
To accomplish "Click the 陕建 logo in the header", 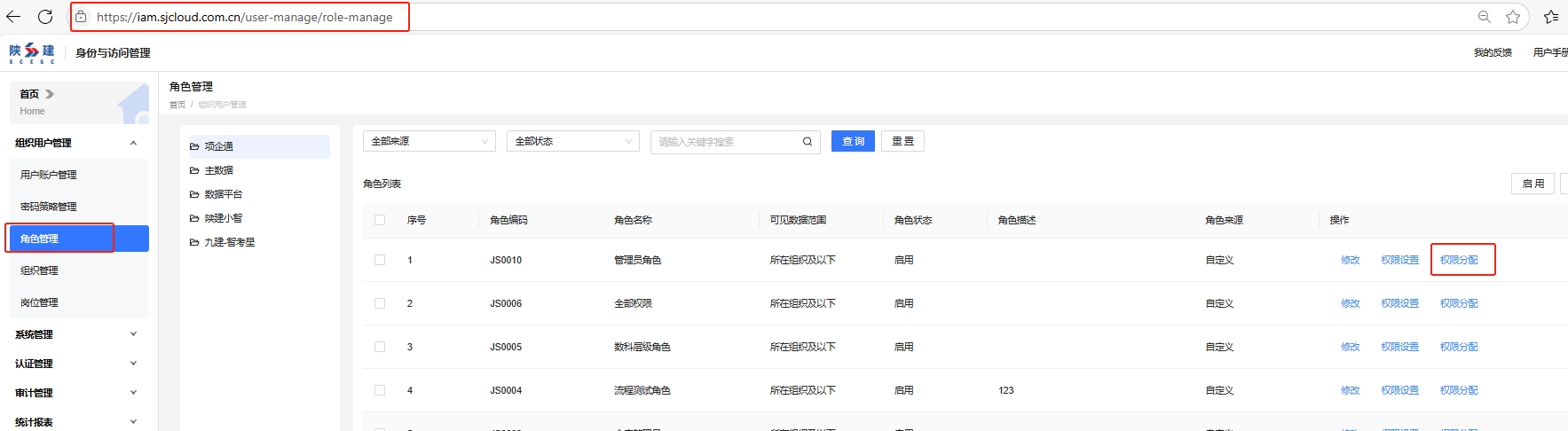I will click(32, 53).
